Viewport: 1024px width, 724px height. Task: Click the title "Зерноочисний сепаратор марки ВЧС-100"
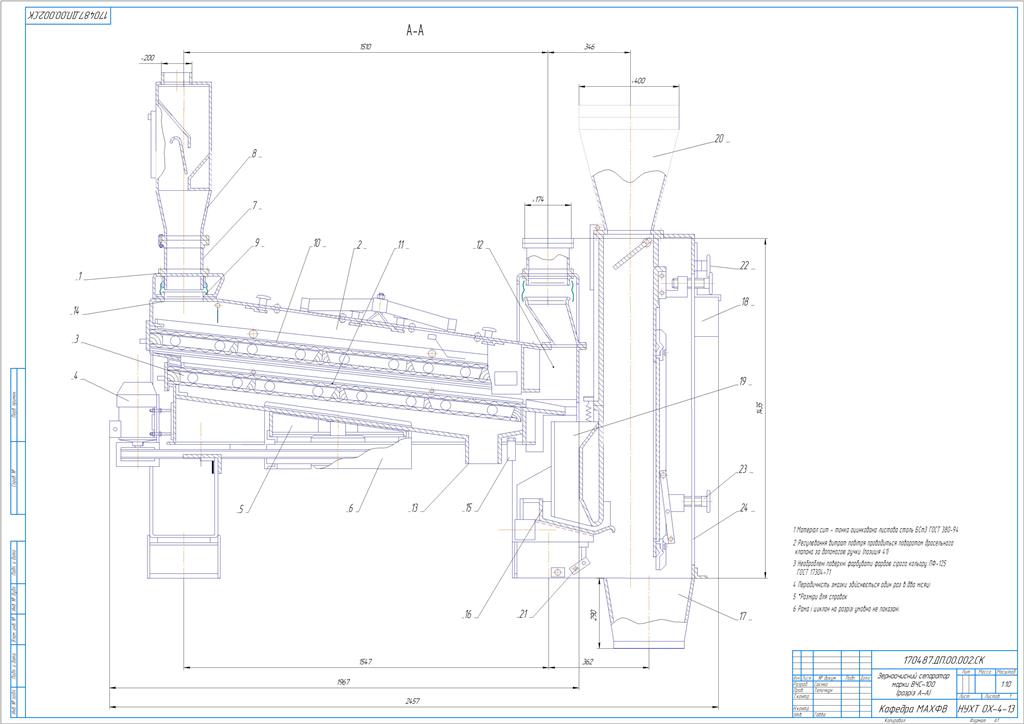click(x=914, y=680)
